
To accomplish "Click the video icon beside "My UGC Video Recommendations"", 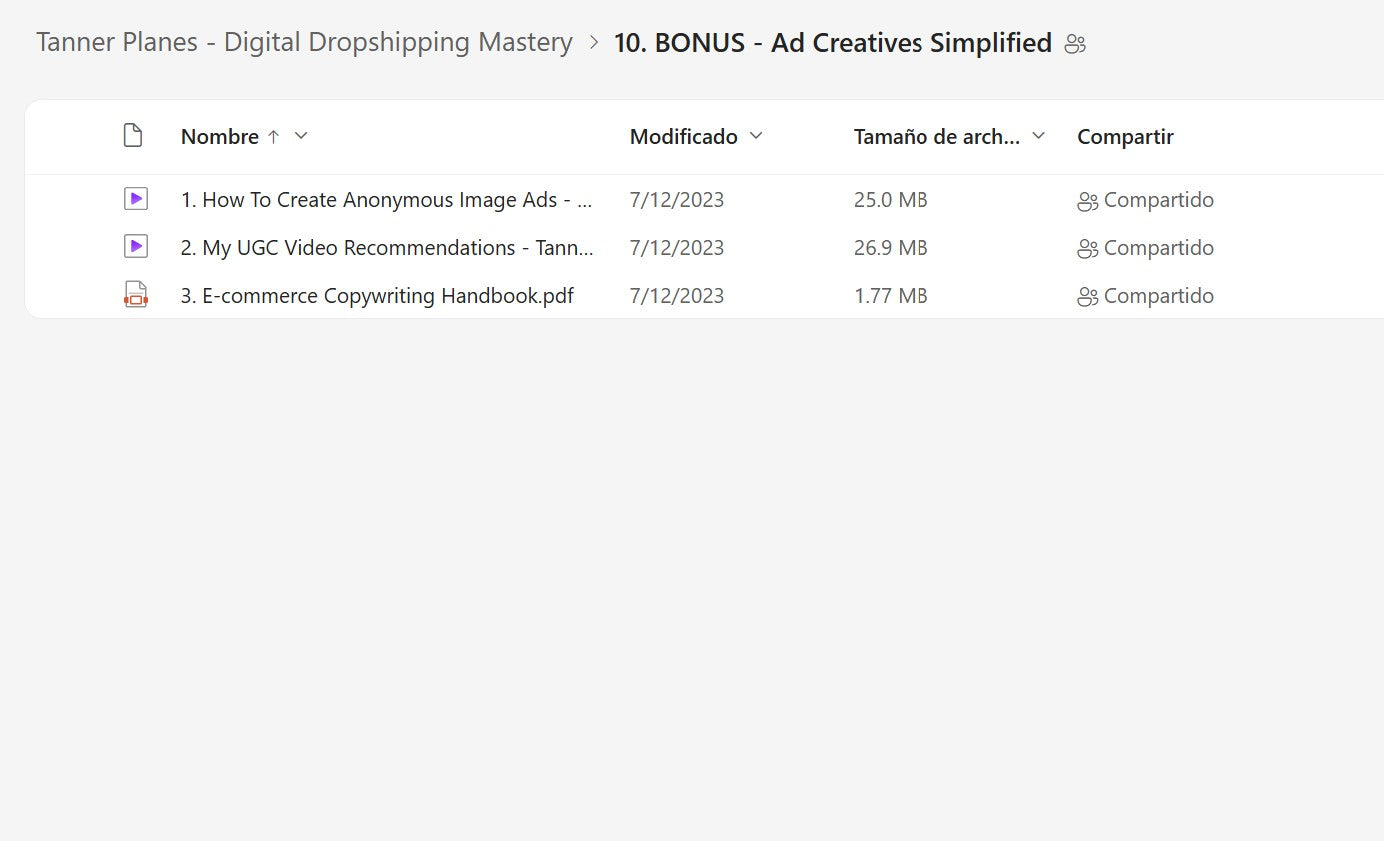I will (135, 246).
